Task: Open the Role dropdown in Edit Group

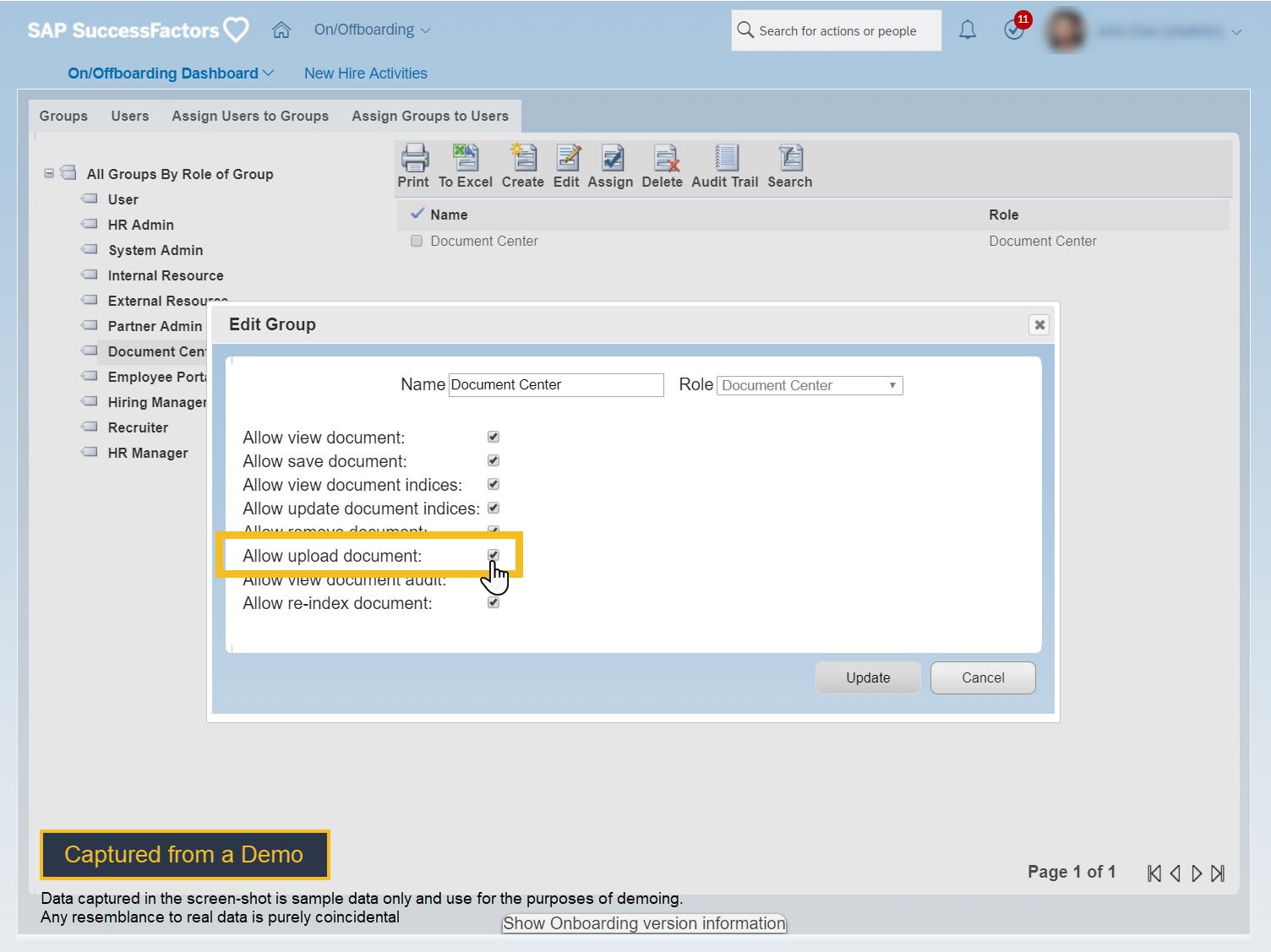Action: coord(810,385)
